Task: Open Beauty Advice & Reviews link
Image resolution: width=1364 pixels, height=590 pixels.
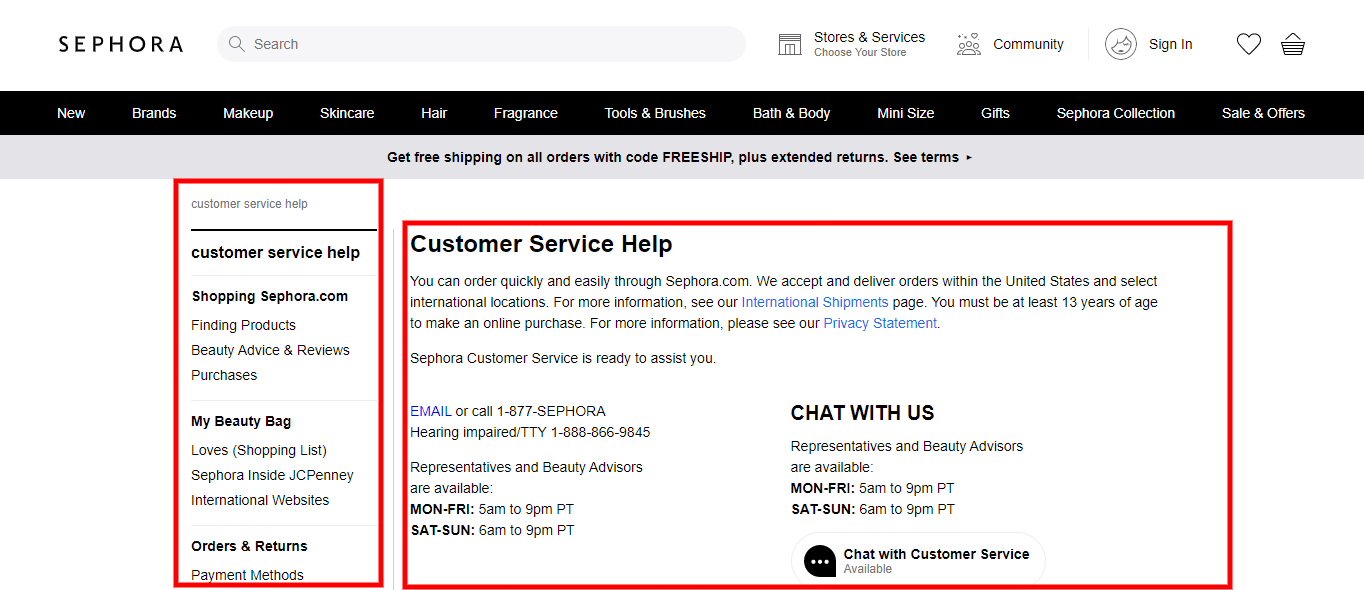Action: pyautogui.click(x=270, y=350)
